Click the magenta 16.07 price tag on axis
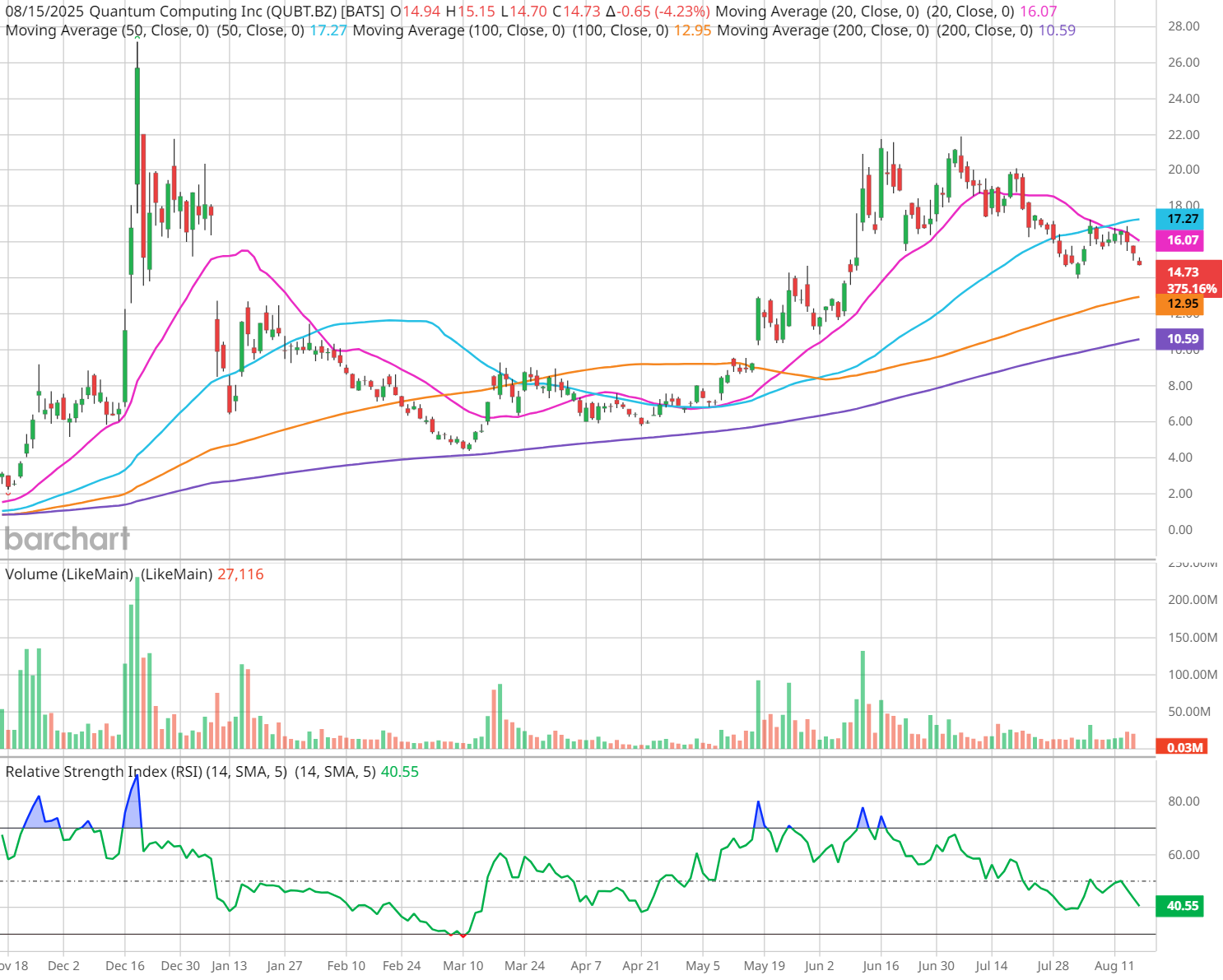 [x=1180, y=240]
